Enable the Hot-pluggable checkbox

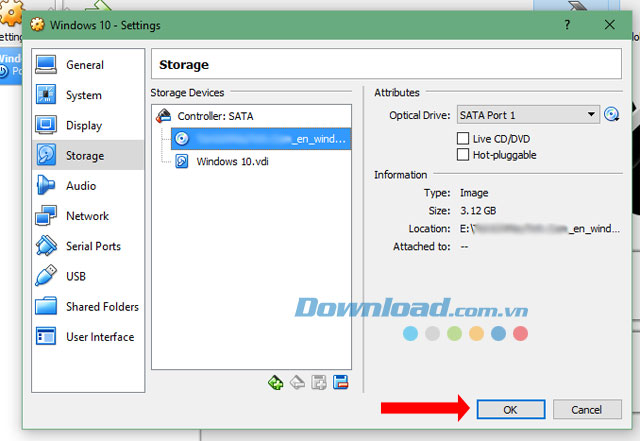[x=463, y=155]
